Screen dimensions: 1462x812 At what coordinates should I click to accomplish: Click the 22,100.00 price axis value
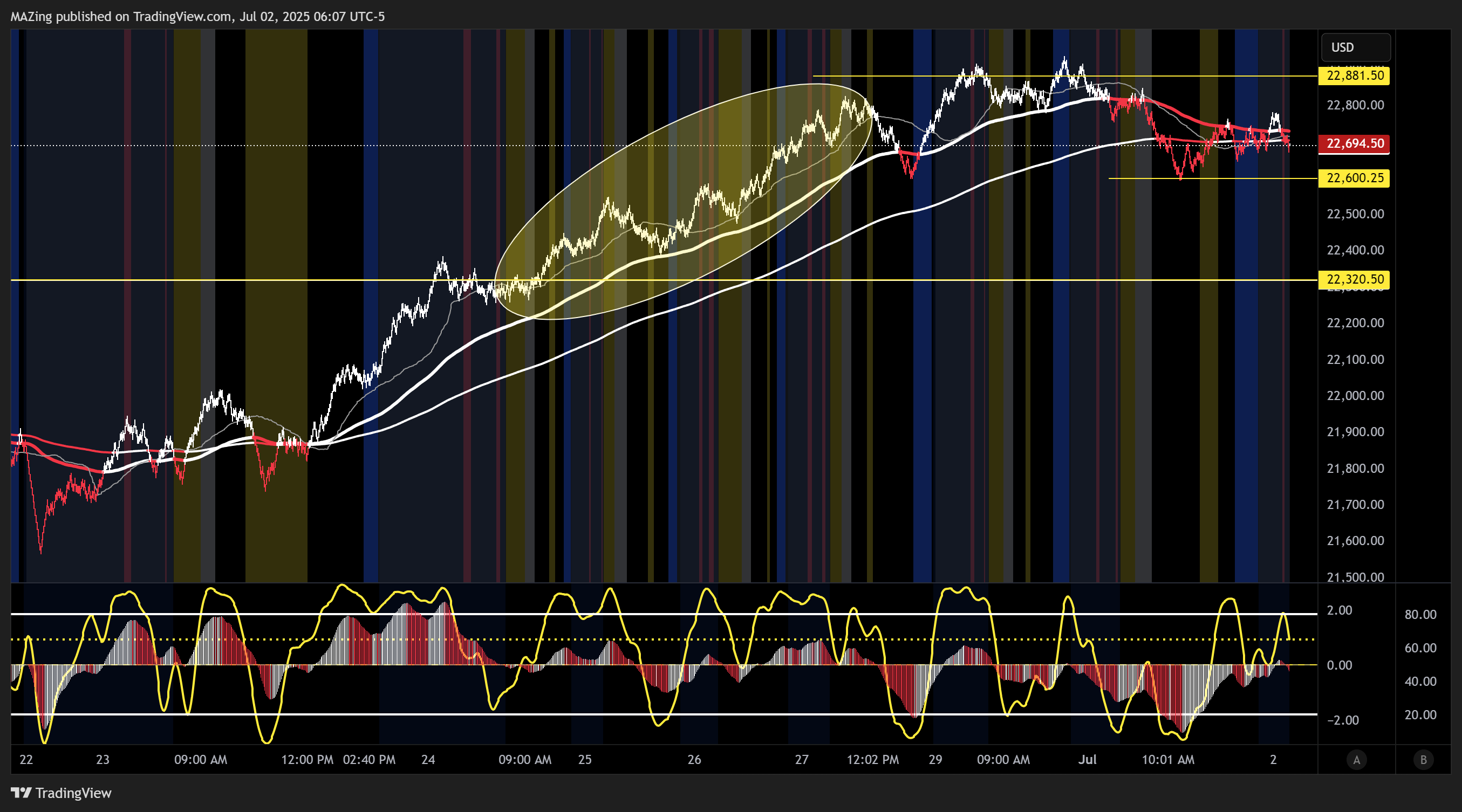point(1355,360)
